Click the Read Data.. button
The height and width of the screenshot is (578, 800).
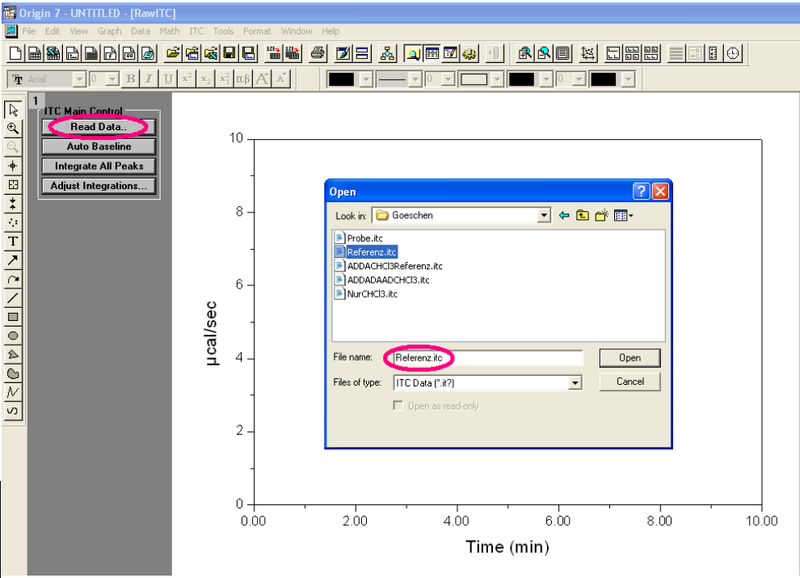click(98, 127)
